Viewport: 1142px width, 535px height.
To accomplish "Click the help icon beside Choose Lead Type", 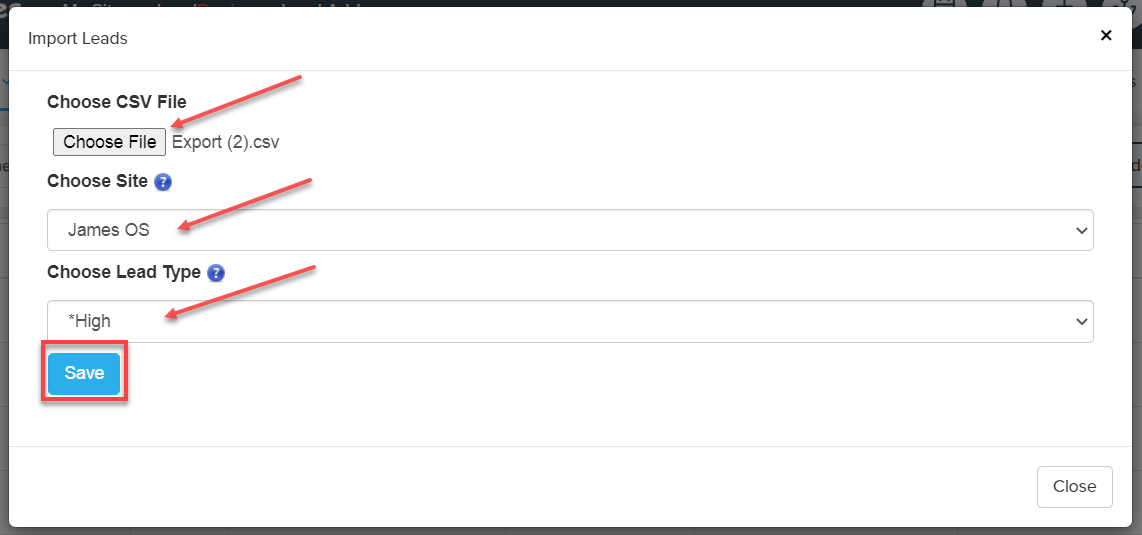I will 216,273.
